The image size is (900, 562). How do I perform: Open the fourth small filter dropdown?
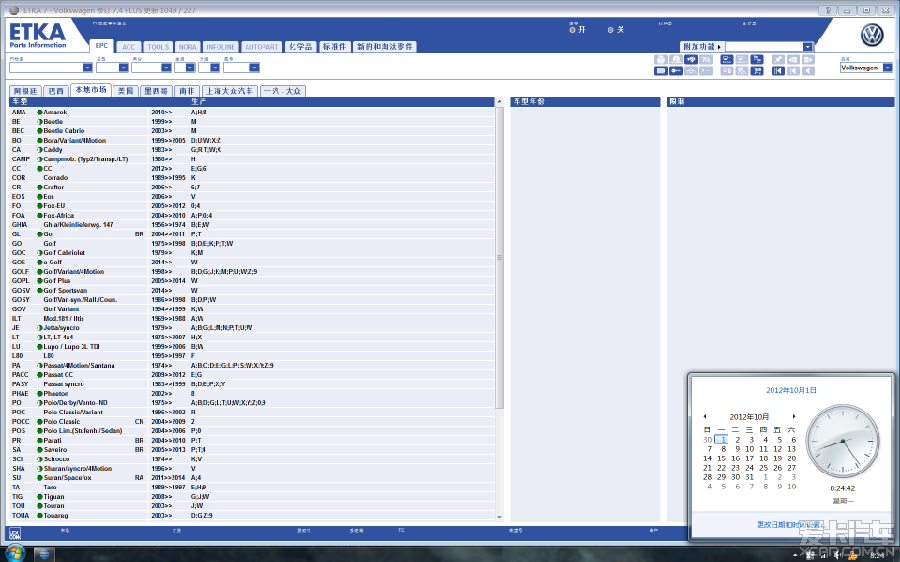click(x=190, y=68)
